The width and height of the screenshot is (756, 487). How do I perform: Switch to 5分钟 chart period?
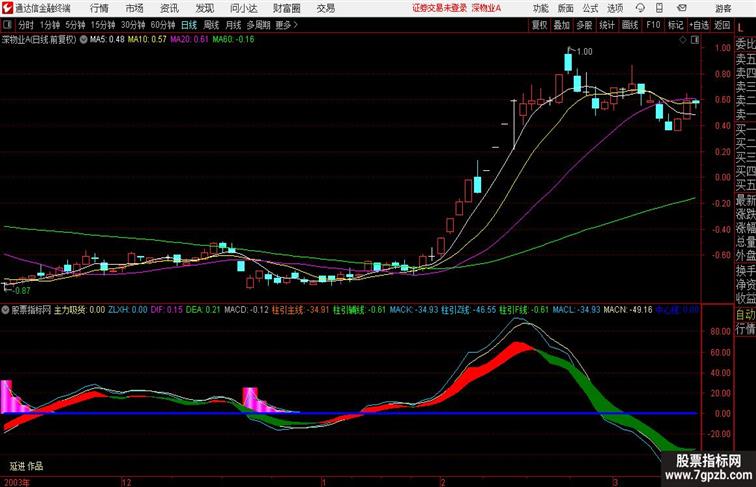[75, 25]
